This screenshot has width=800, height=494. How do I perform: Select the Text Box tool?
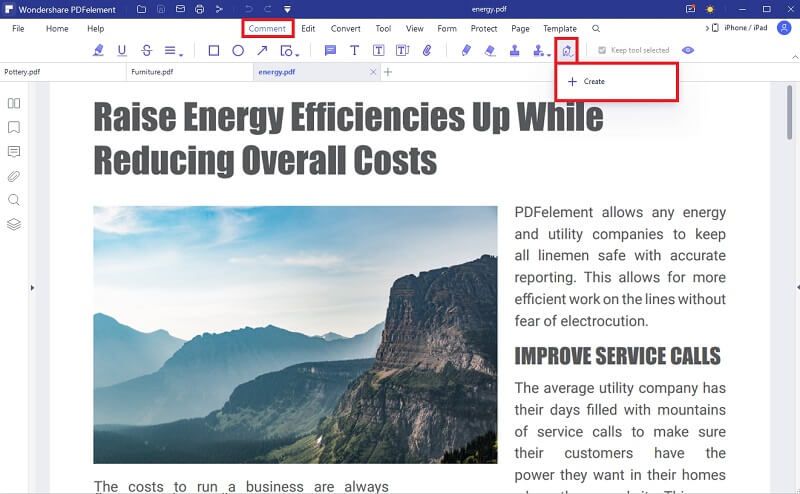coord(378,50)
